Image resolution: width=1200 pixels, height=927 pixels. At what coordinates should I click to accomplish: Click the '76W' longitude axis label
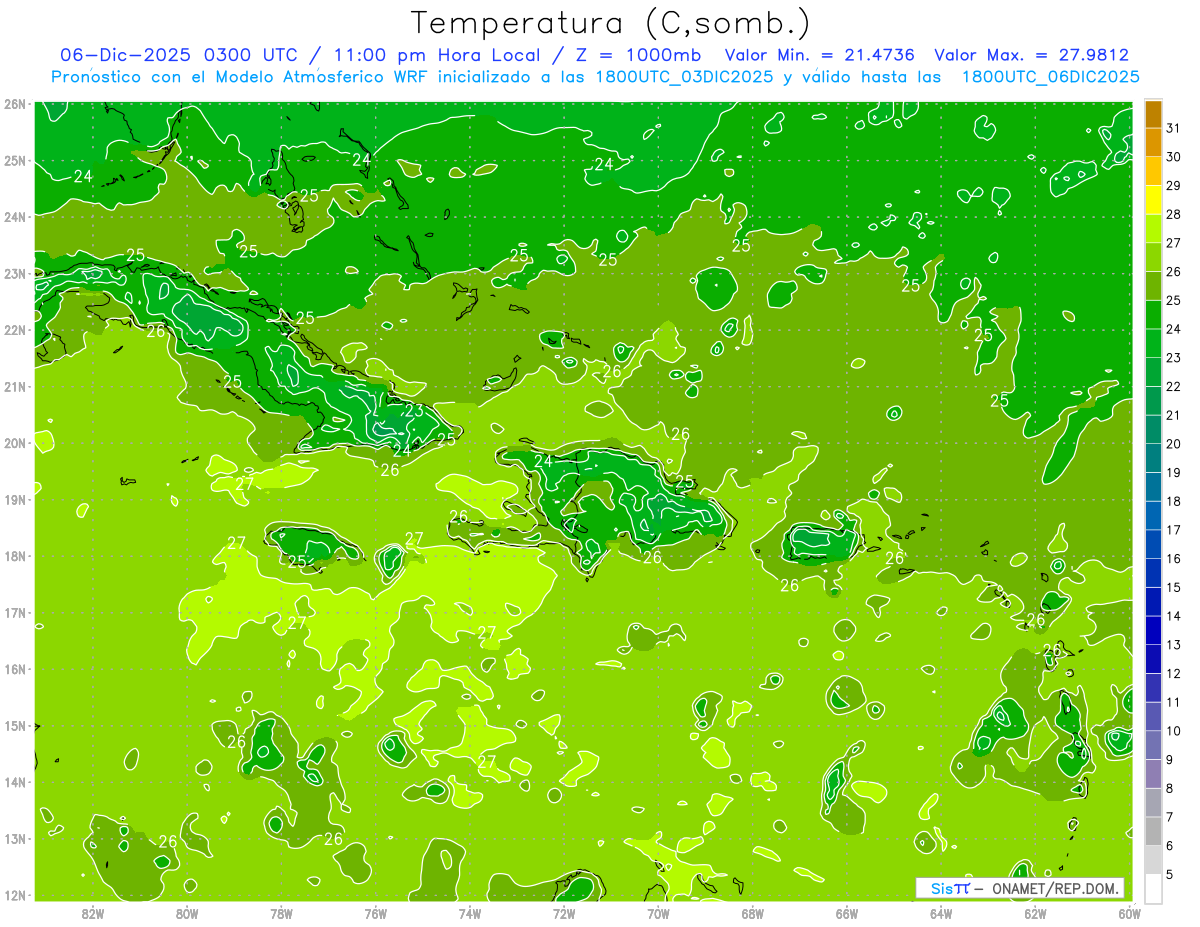(376, 913)
